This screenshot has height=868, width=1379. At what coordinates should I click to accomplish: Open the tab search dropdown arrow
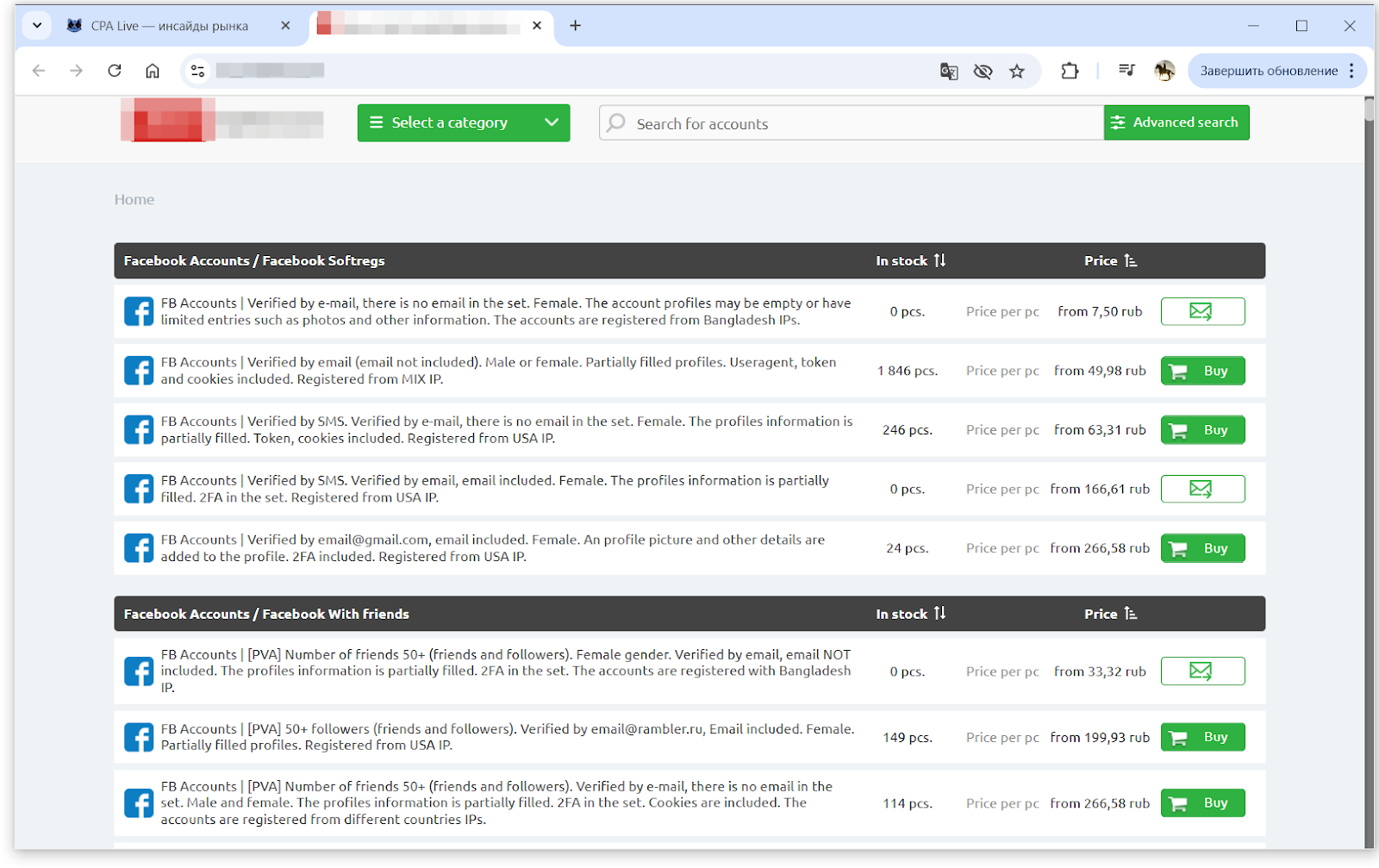[x=37, y=26]
